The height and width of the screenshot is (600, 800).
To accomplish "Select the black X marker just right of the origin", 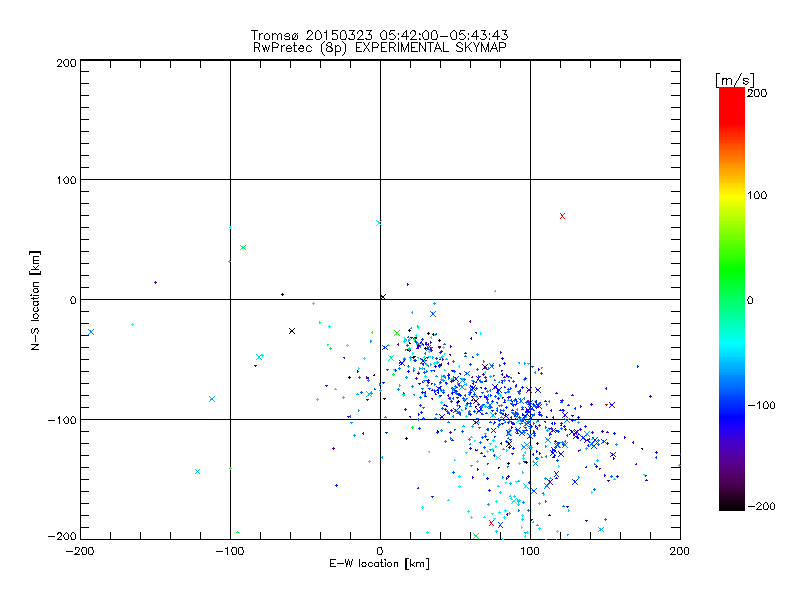I will [383, 296].
